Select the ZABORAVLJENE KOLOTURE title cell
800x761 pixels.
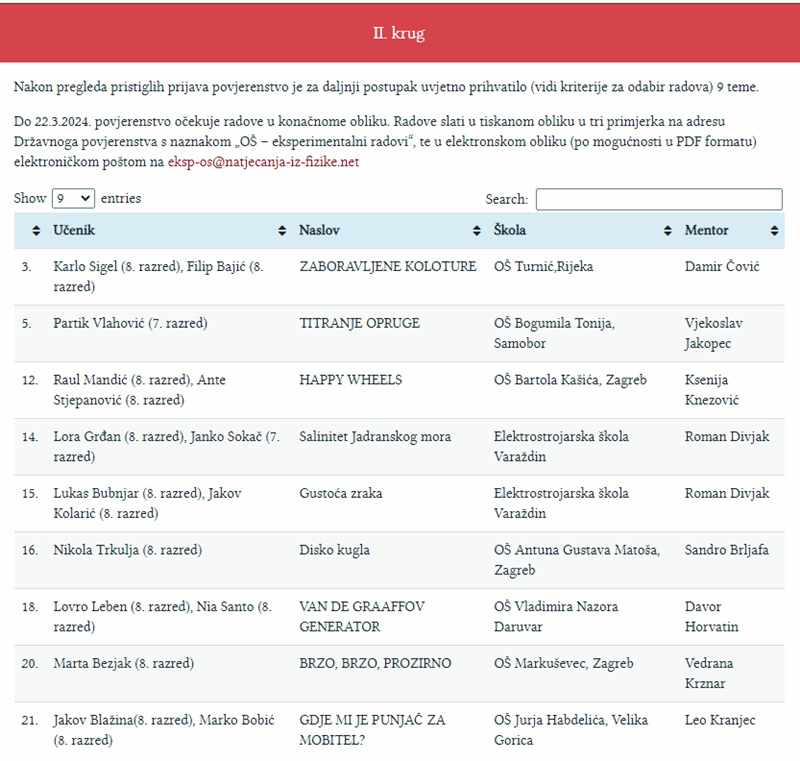pyautogui.click(x=388, y=266)
